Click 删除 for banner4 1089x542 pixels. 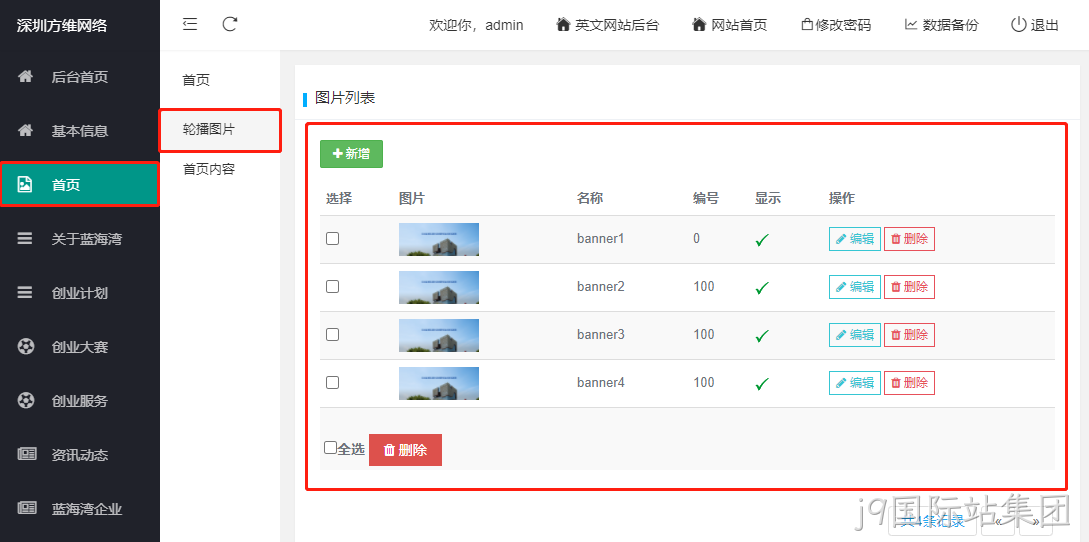(909, 383)
